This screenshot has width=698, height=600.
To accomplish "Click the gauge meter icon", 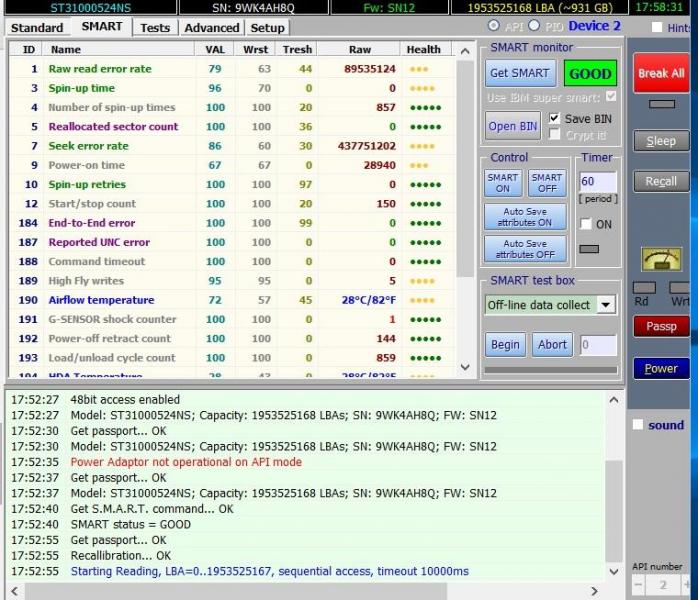I will coord(661,261).
